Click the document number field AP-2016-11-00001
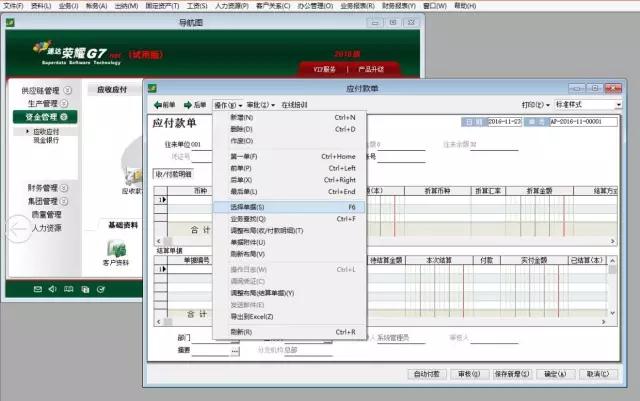The width and height of the screenshot is (640, 401). 583,121
